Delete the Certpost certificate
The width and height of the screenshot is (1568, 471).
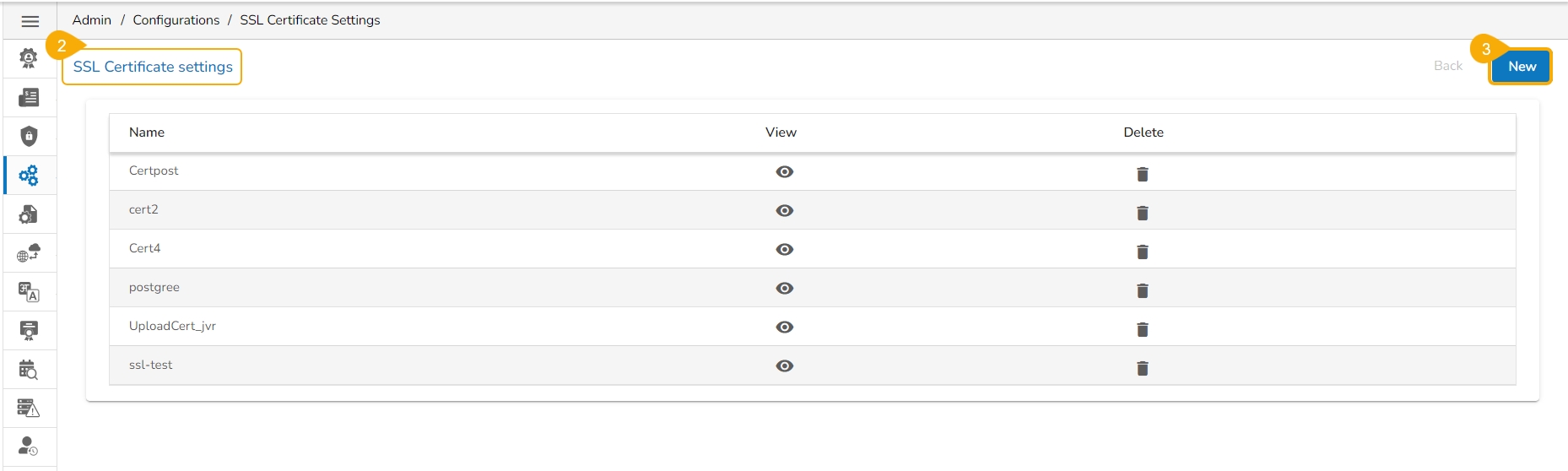pos(1142,174)
